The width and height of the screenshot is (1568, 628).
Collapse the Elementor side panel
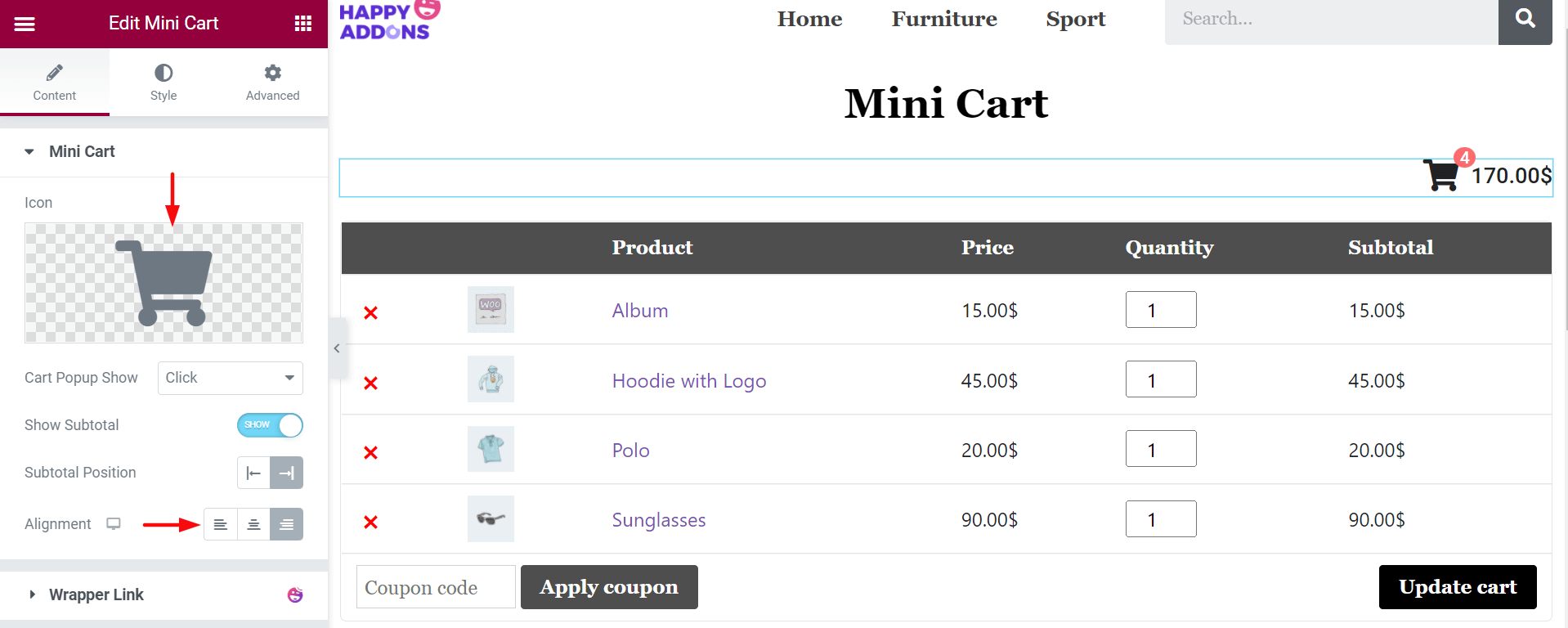(337, 348)
